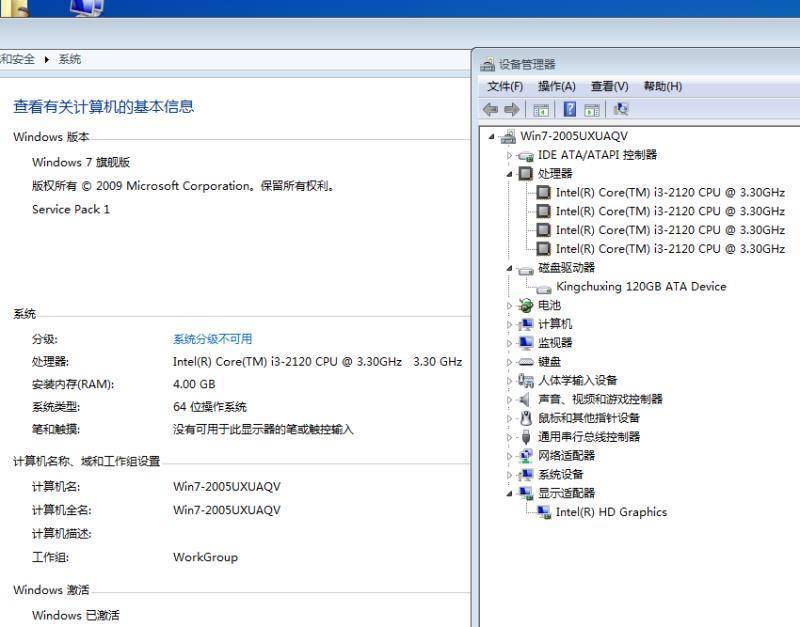800x627 pixels.
Task: Collapse the 磁盘驱动器 node
Action: tap(509, 268)
